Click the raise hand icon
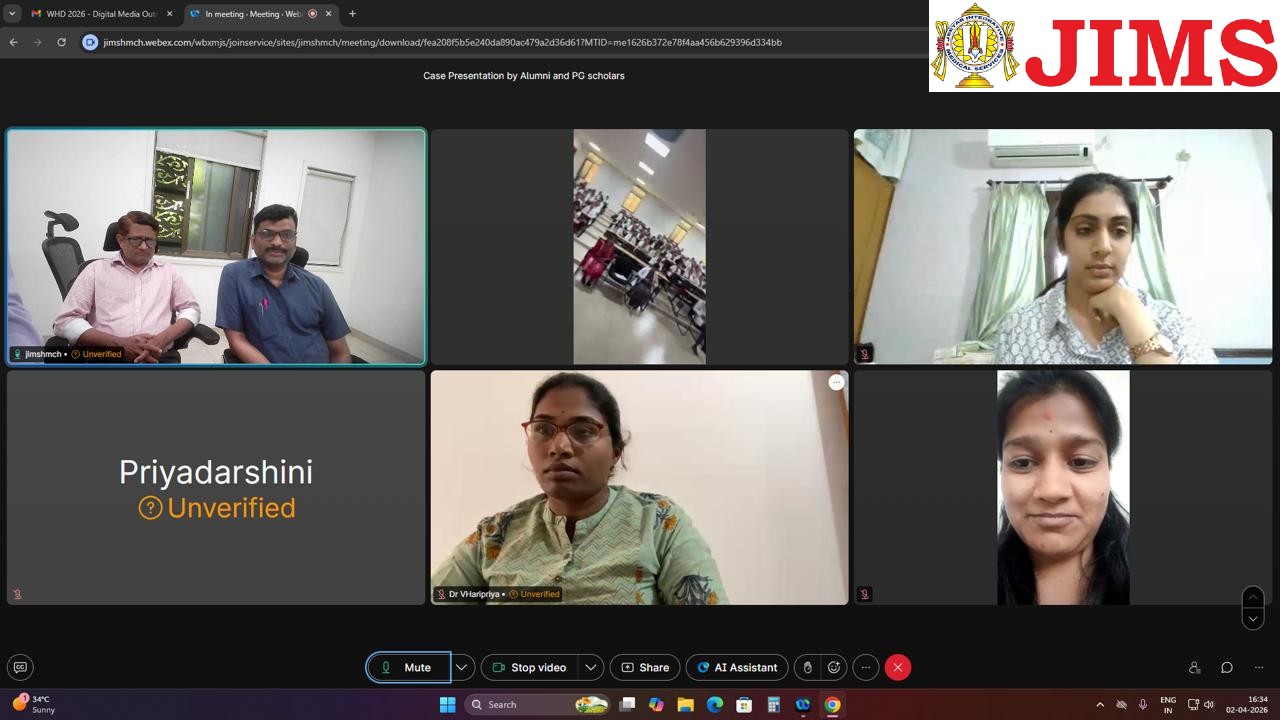The width and height of the screenshot is (1280, 720). [x=808, y=667]
